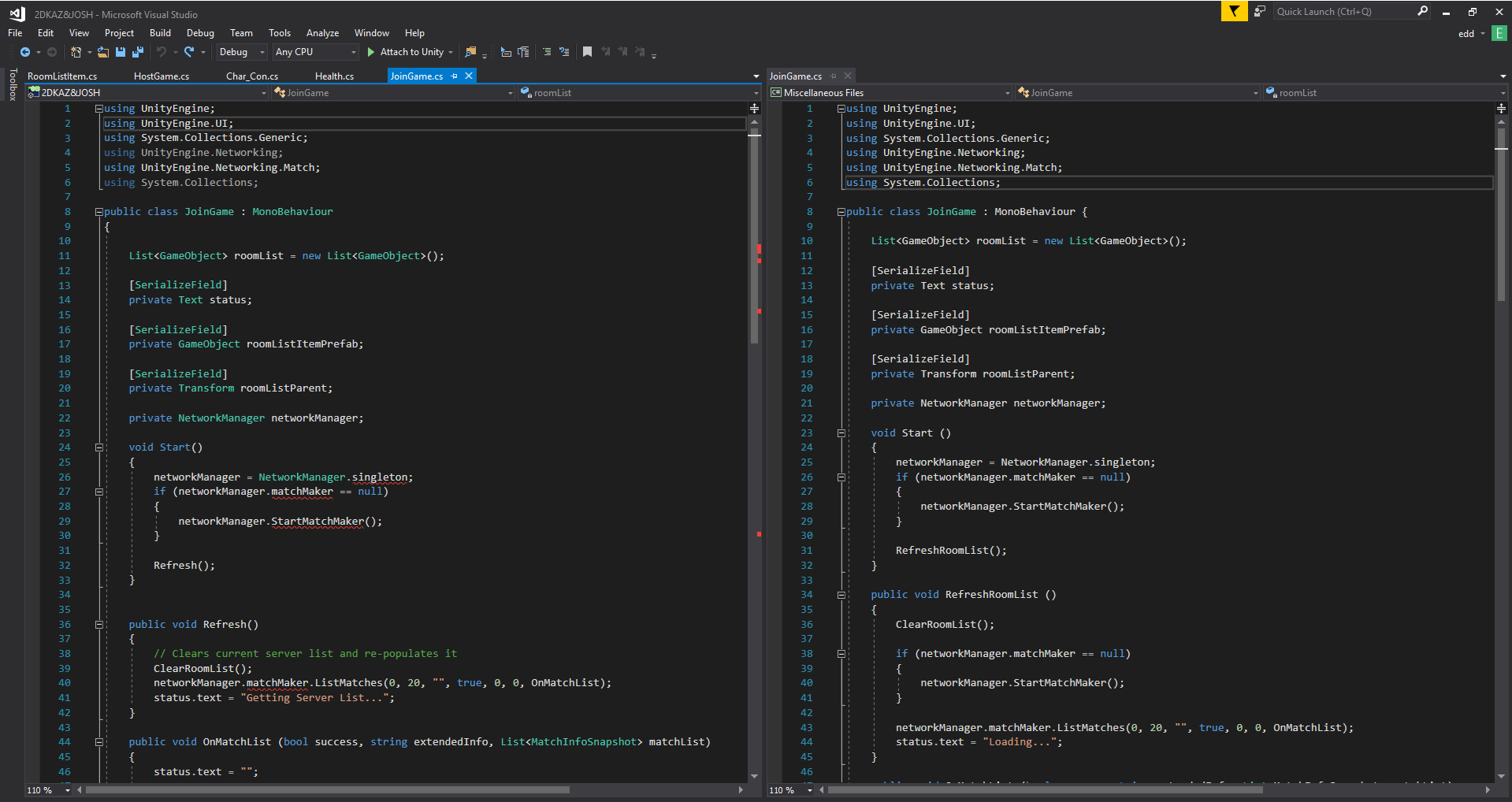
Task: Open the JoinGame class dropdown in left editor
Action: 393,93
